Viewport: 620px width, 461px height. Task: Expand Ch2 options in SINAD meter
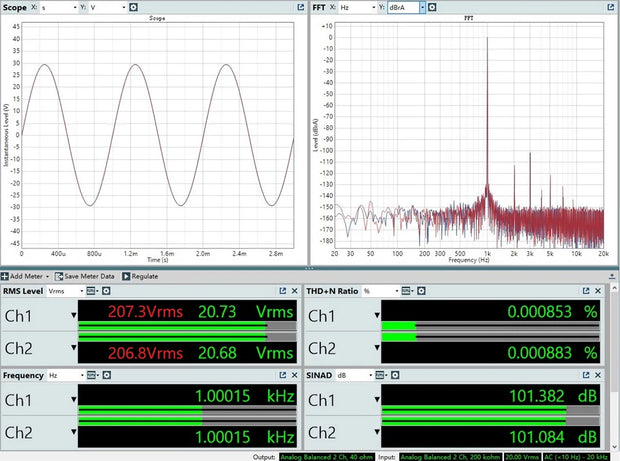pyautogui.click(x=378, y=434)
